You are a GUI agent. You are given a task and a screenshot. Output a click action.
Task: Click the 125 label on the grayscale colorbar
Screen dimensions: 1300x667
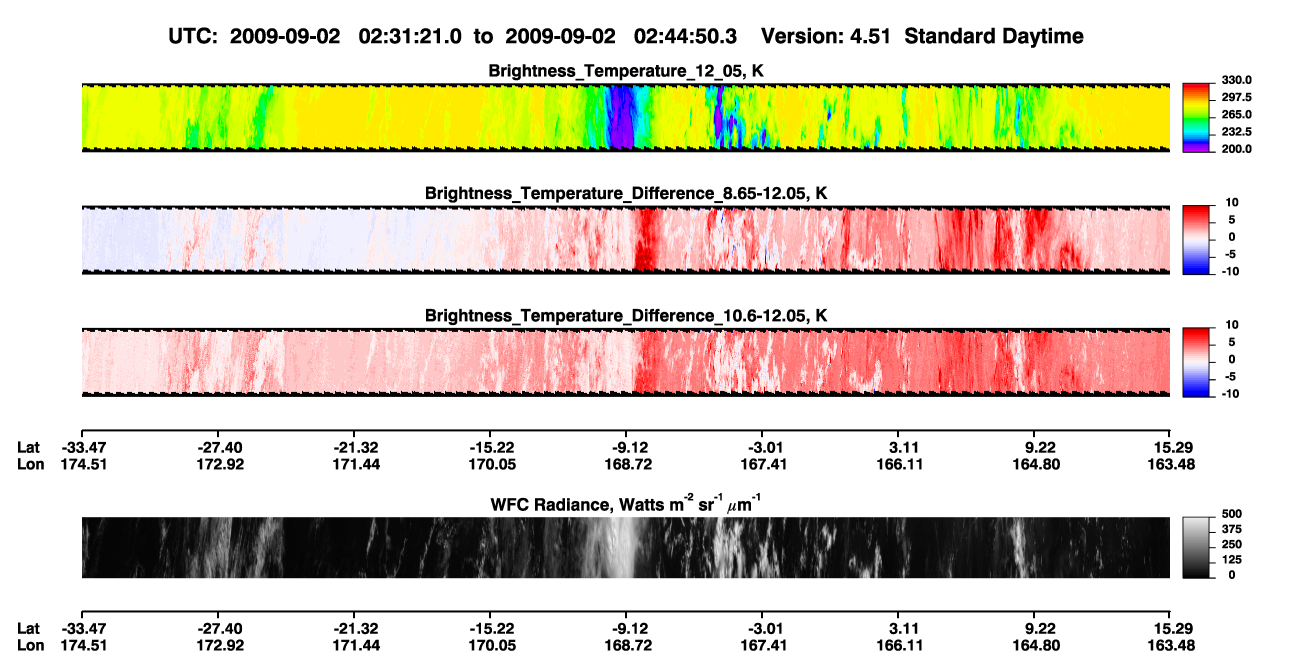tap(1231, 560)
